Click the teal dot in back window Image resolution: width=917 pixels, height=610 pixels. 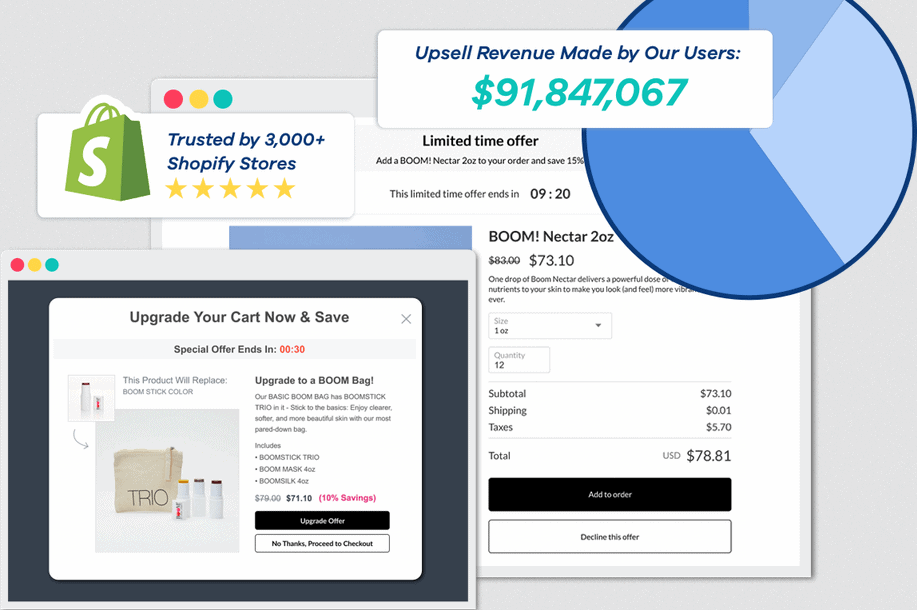(x=223, y=99)
